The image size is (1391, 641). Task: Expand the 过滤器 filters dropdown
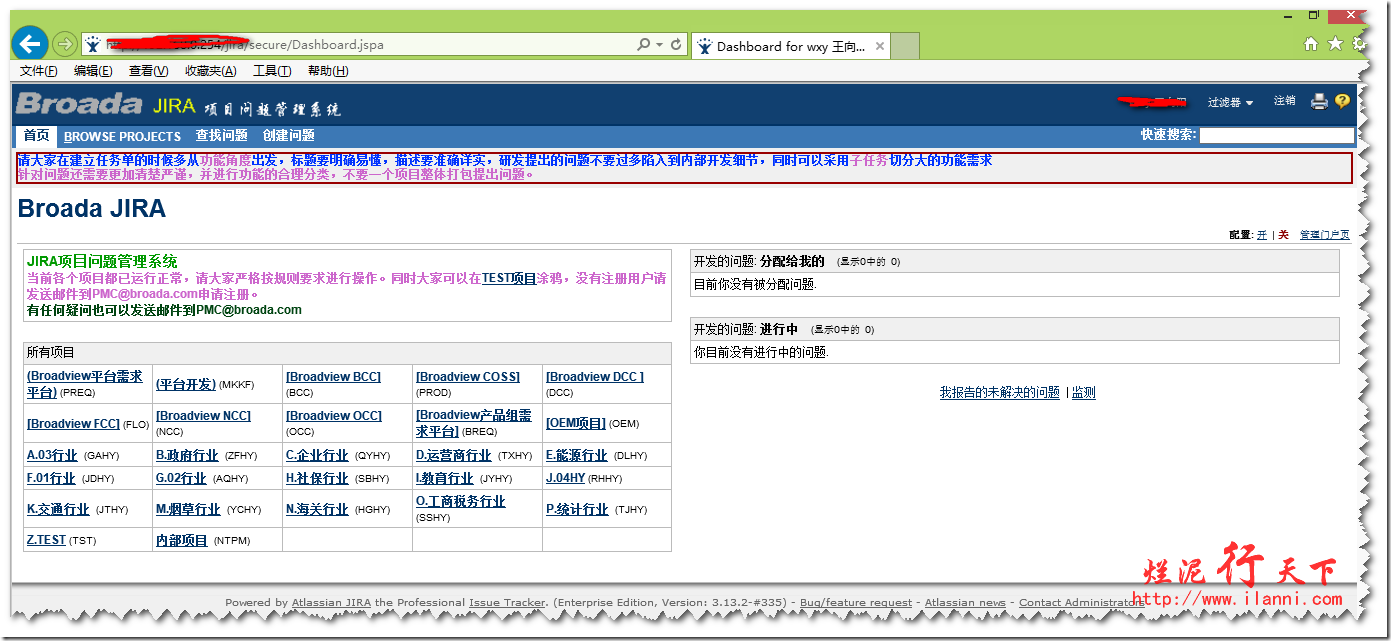1230,102
